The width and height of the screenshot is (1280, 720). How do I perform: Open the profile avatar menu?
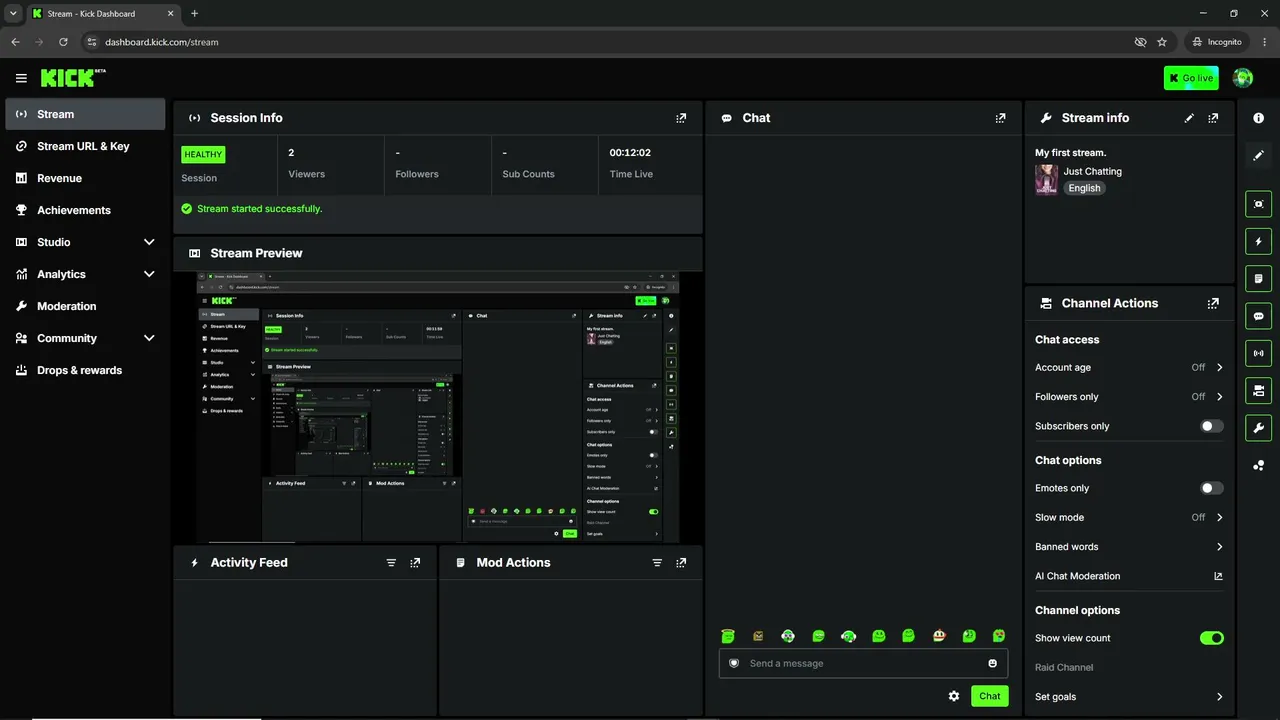(x=1243, y=78)
